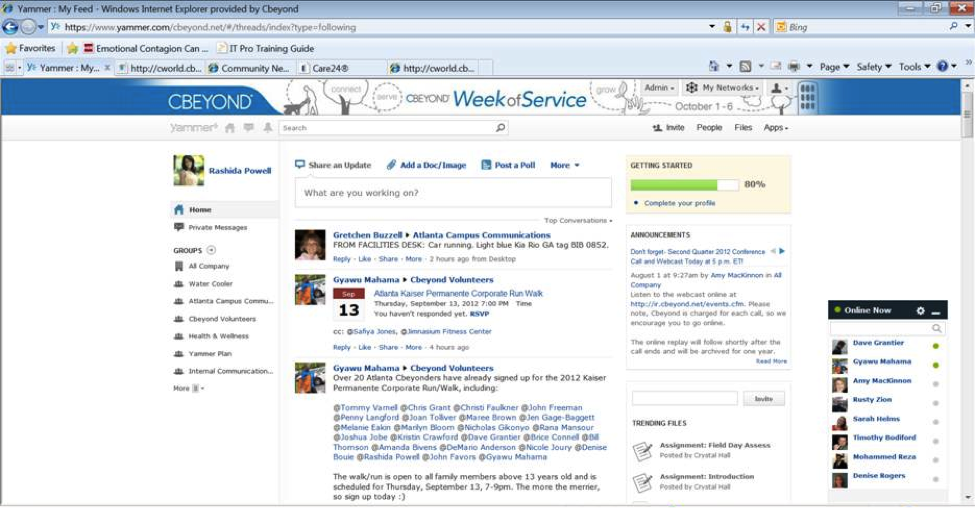This screenshot has width=975, height=508.
Task: Click Rashida Powell profile photo
Action: click(x=188, y=170)
